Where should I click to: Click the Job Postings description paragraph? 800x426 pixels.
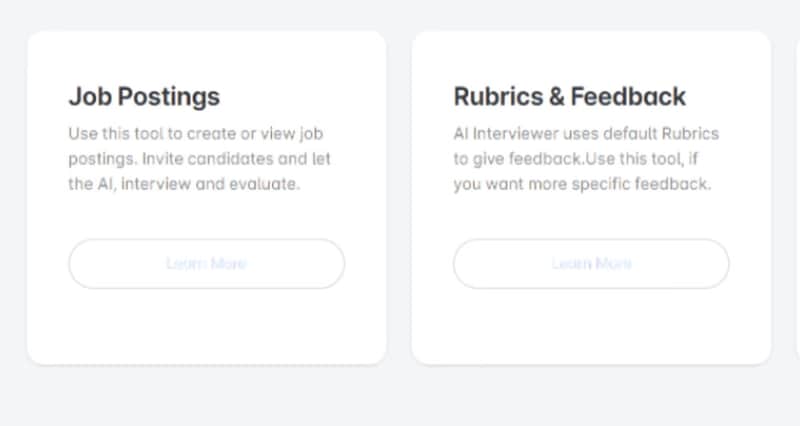pos(200,159)
